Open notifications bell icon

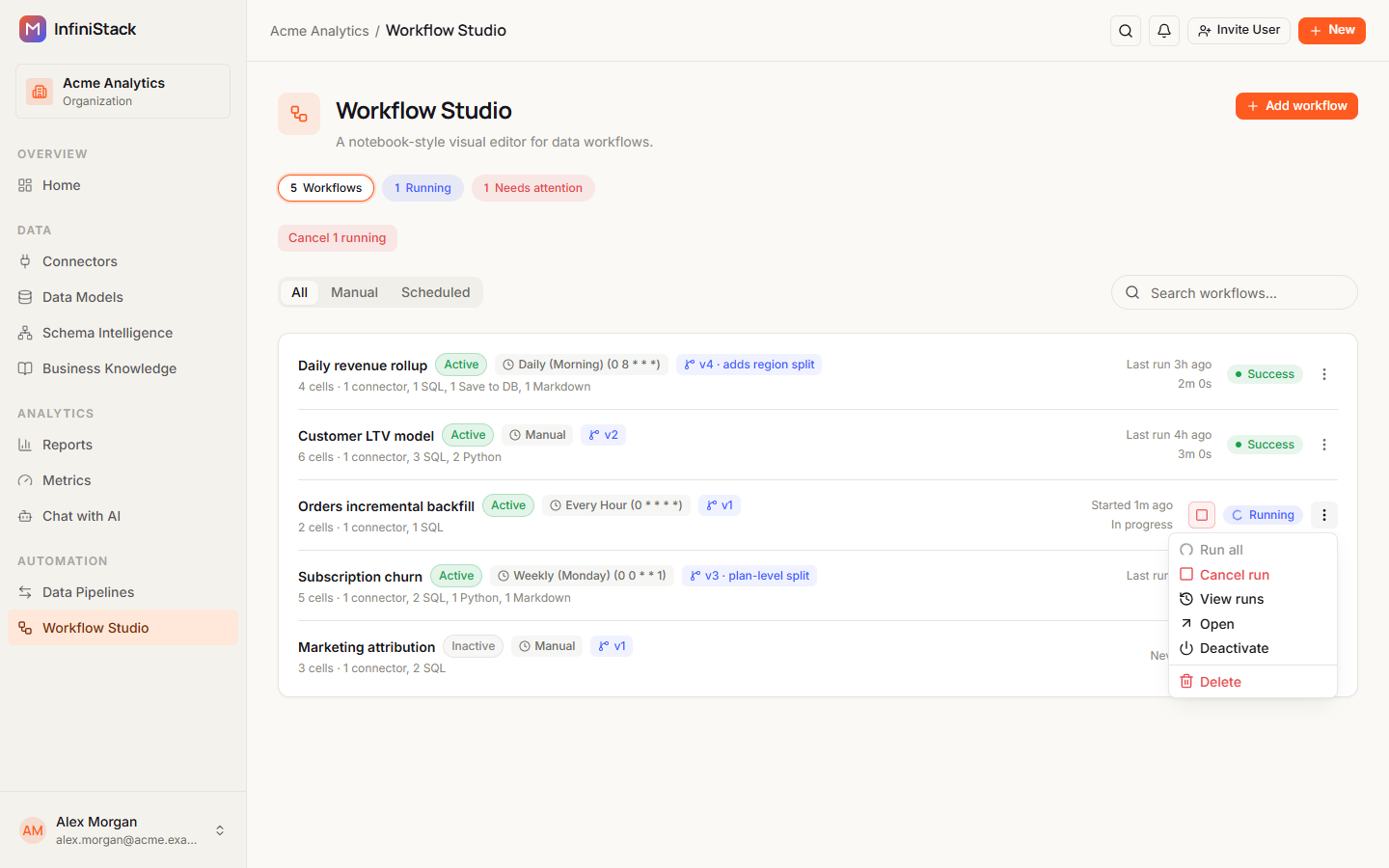pyautogui.click(x=1164, y=31)
